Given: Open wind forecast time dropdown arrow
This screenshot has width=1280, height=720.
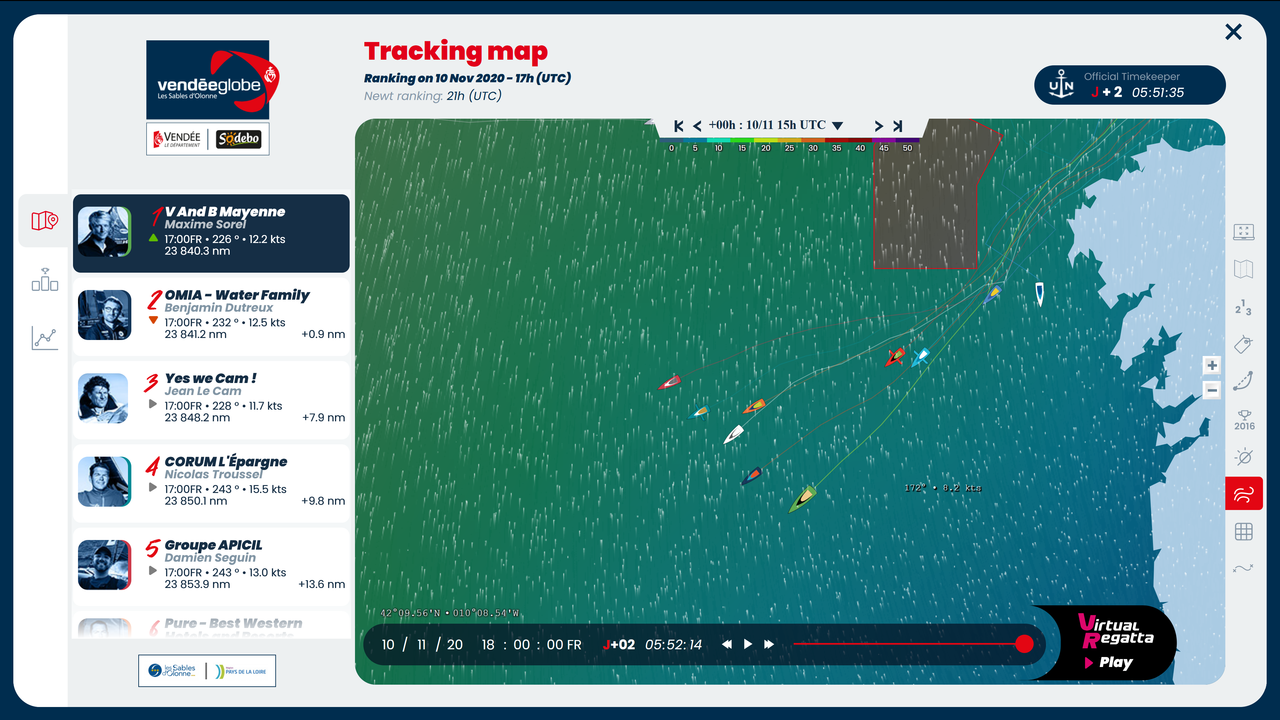Looking at the screenshot, I should point(837,126).
